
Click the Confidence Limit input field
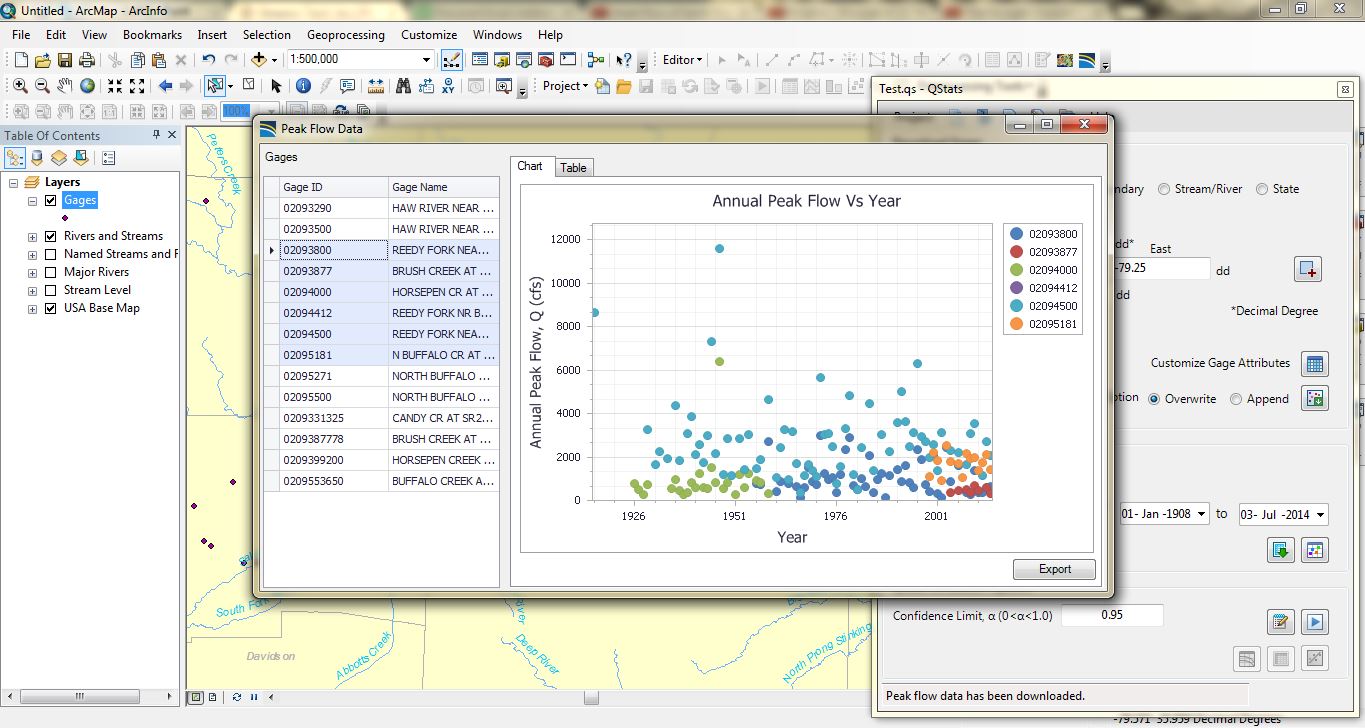[1111, 615]
